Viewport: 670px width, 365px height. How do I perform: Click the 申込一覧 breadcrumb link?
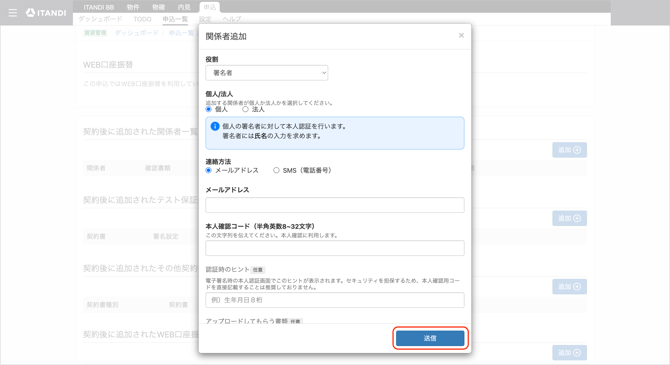[x=181, y=33]
